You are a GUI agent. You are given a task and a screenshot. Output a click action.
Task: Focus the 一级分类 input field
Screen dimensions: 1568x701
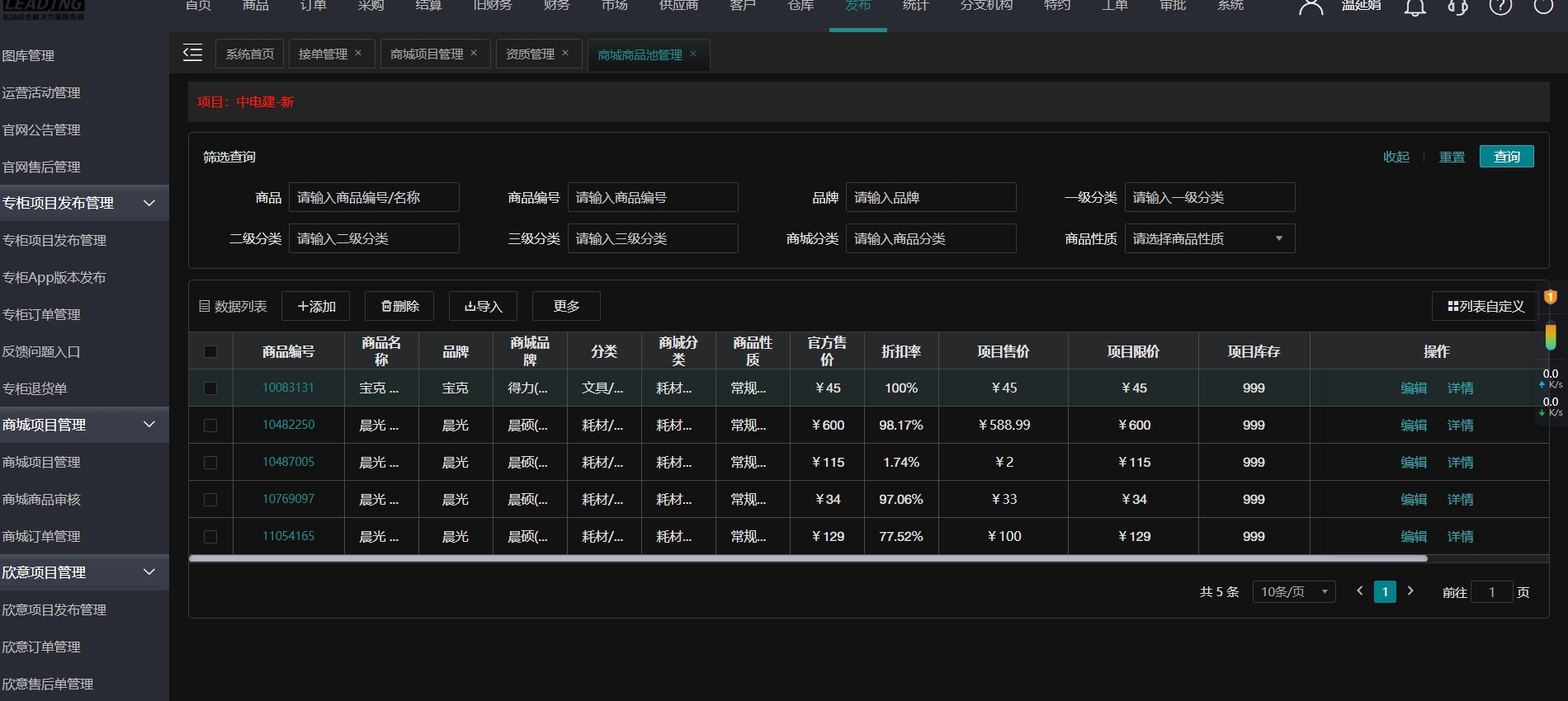(x=1210, y=198)
